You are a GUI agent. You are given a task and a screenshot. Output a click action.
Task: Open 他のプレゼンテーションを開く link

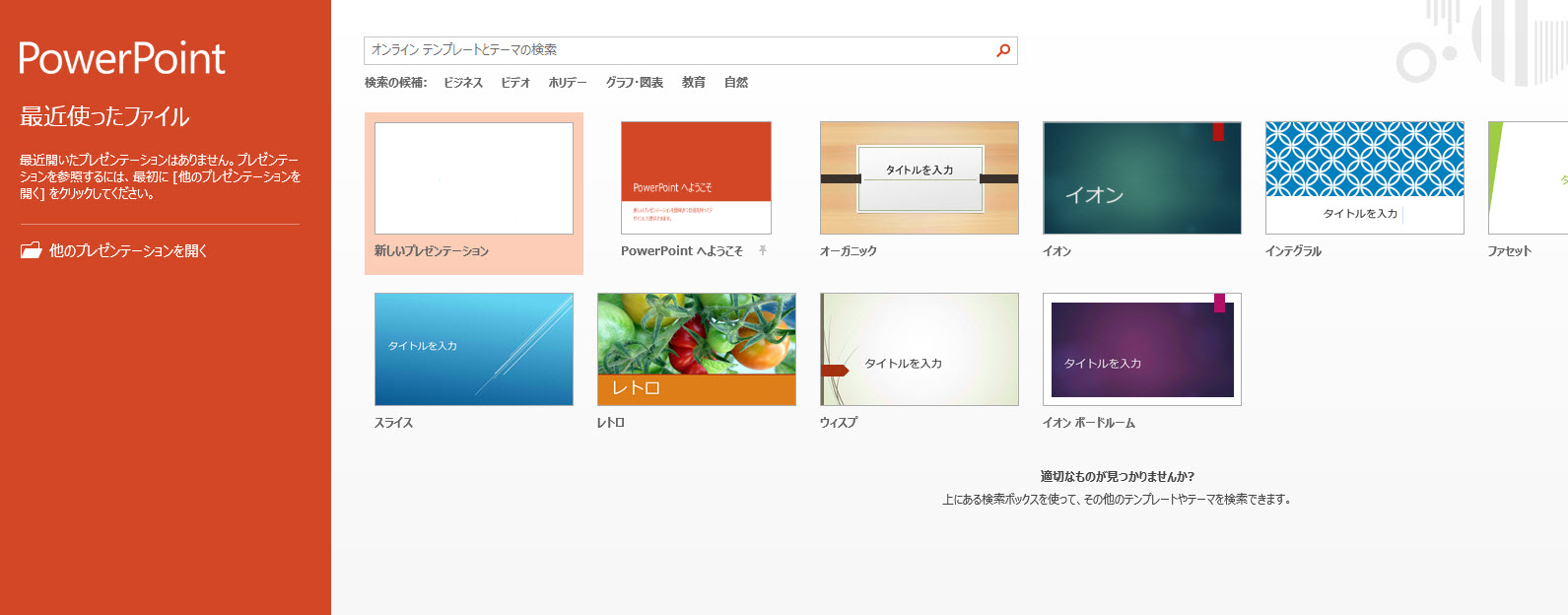[x=128, y=250]
